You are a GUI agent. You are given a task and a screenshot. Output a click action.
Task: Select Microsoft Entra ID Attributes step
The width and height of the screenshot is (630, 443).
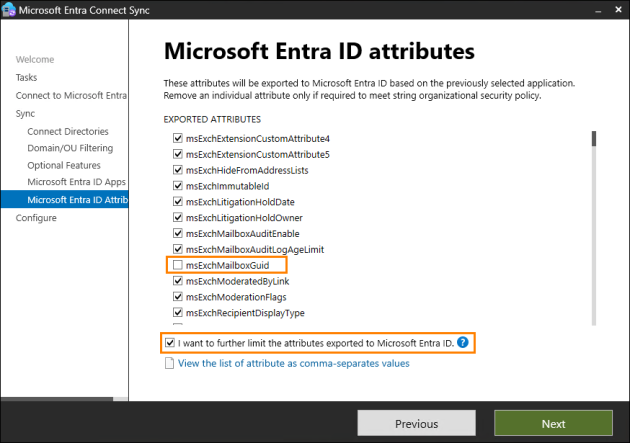point(65,200)
